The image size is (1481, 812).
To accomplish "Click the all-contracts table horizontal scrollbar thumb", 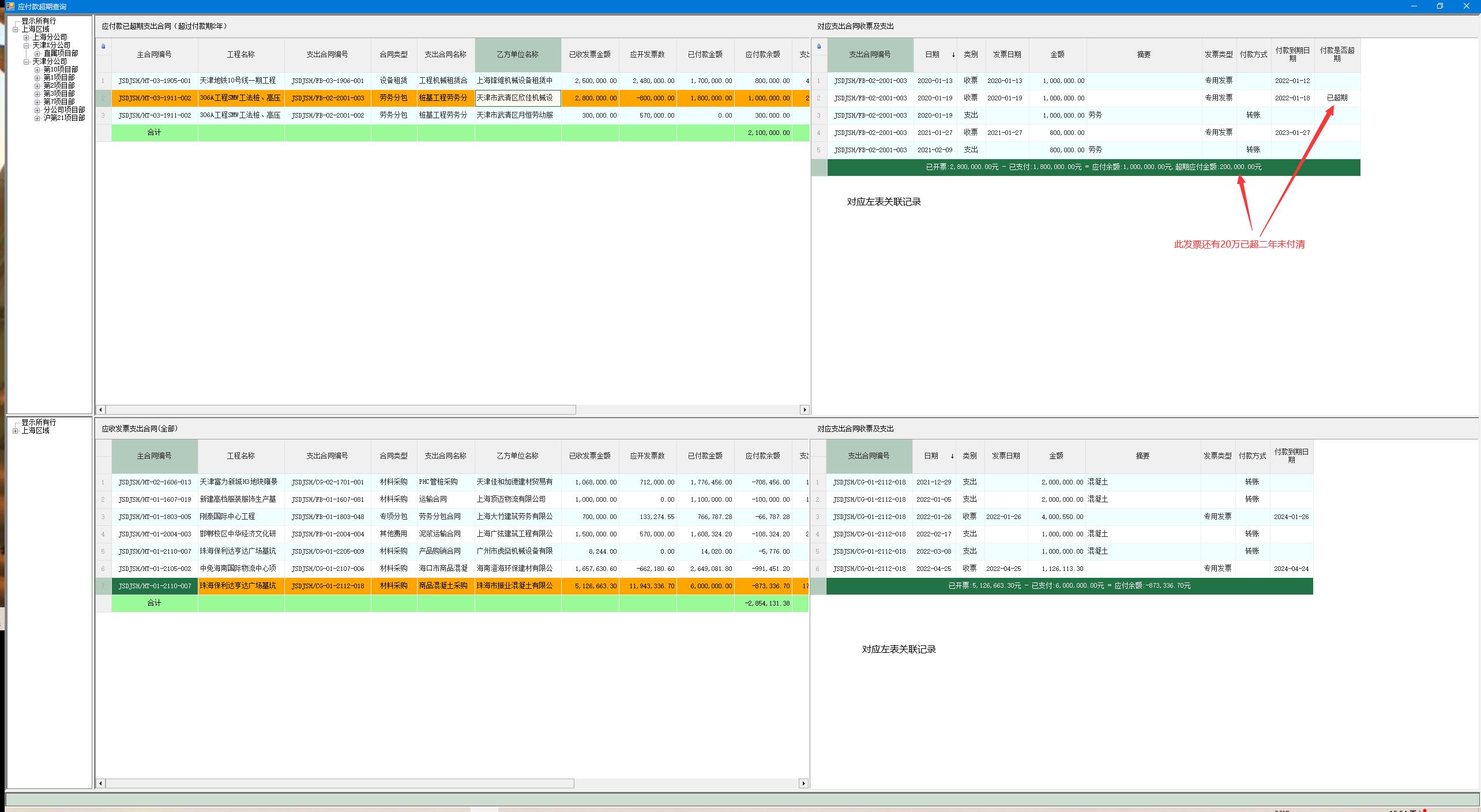I will (x=340, y=783).
